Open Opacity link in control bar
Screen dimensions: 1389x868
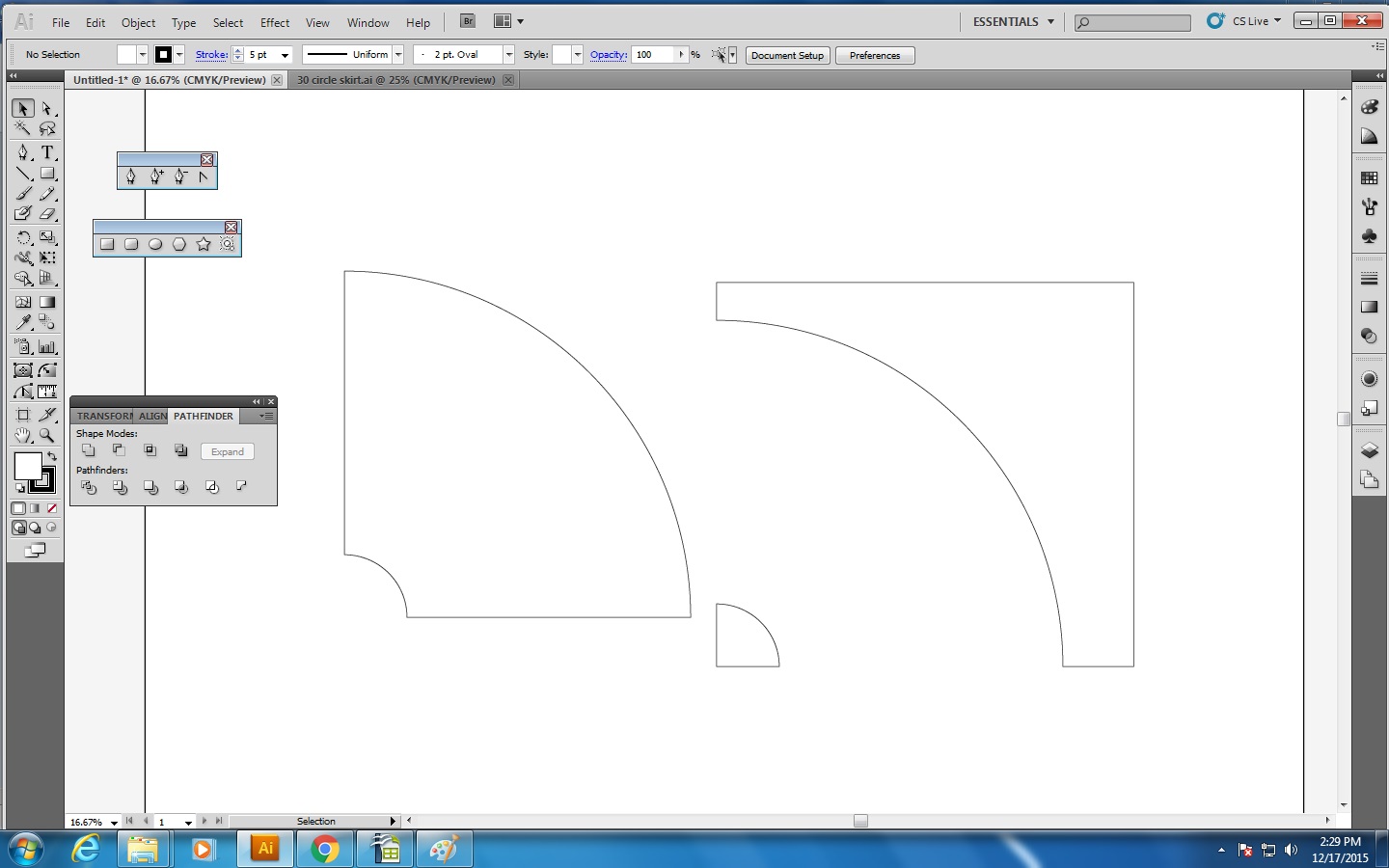pos(609,55)
